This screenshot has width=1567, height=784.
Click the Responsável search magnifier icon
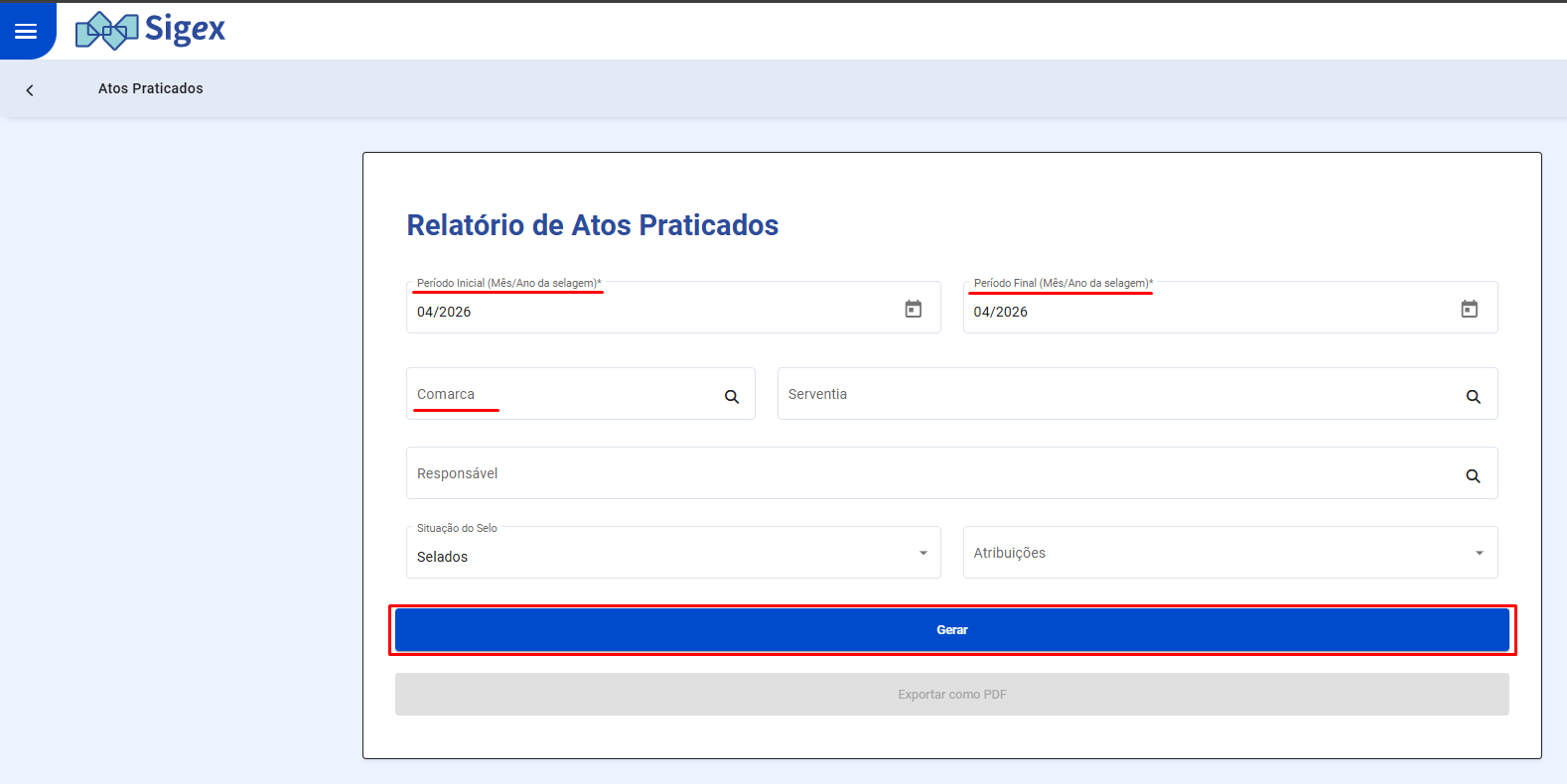[1473, 476]
